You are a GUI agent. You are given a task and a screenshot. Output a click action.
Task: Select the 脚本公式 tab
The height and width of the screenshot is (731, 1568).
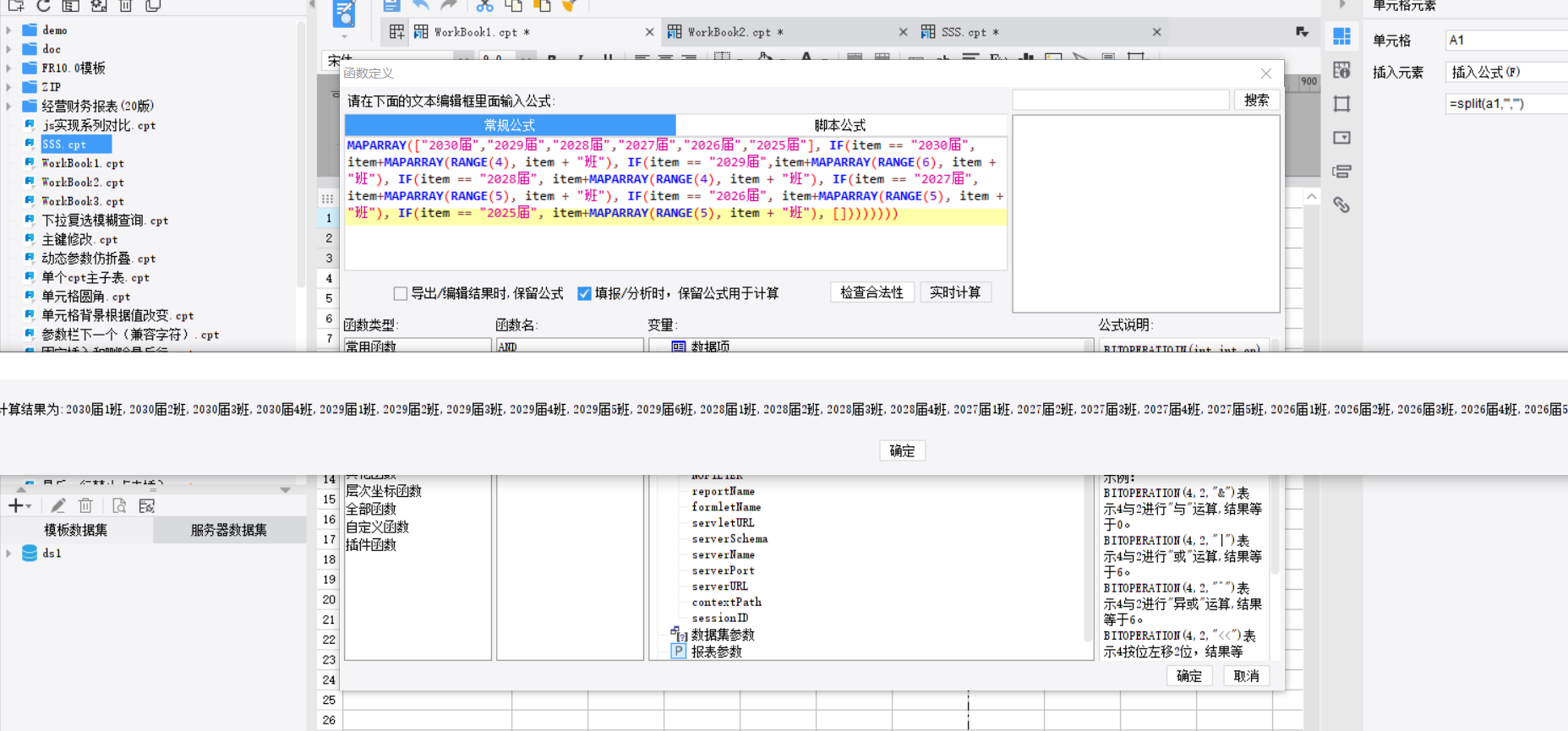pyautogui.click(x=840, y=125)
